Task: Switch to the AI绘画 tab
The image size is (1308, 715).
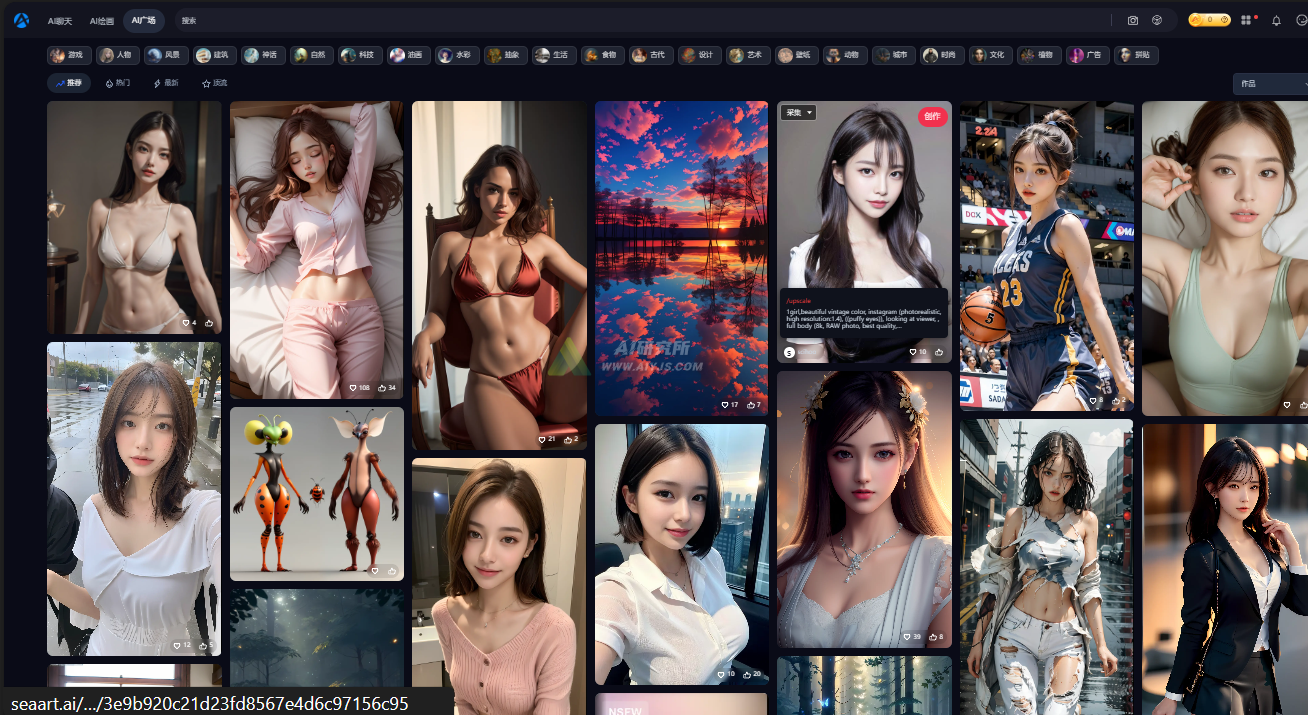Action: (101, 20)
